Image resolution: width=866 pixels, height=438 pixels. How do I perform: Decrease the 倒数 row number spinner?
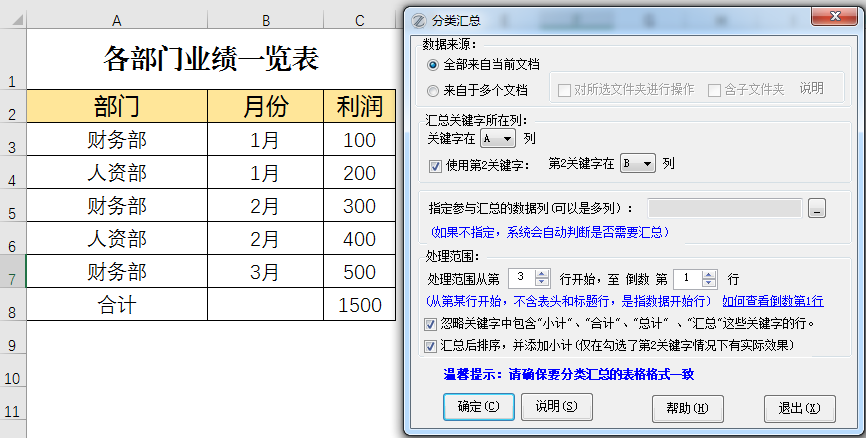click(x=708, y=283)
